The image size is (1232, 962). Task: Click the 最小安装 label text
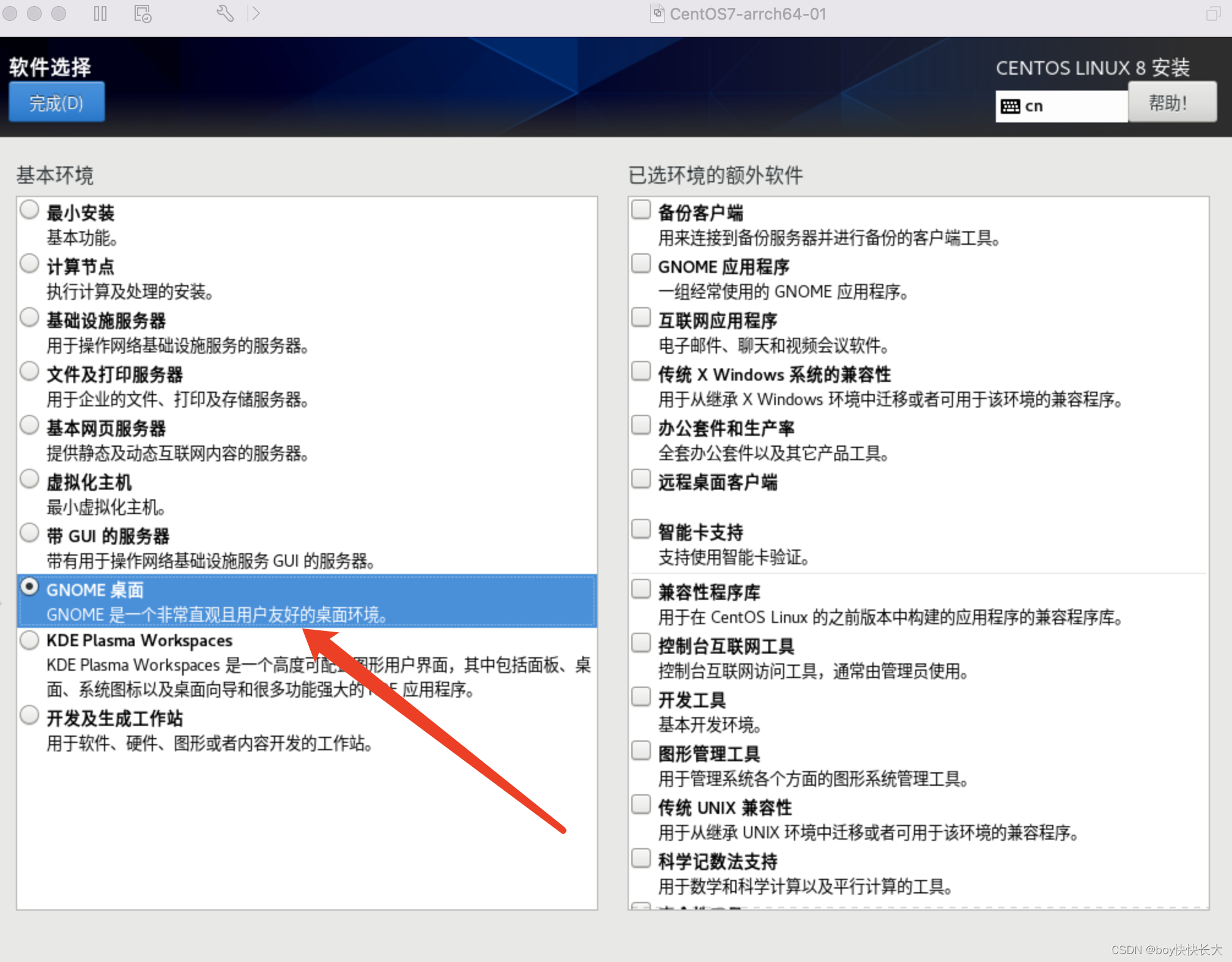[x=81, y=213]
